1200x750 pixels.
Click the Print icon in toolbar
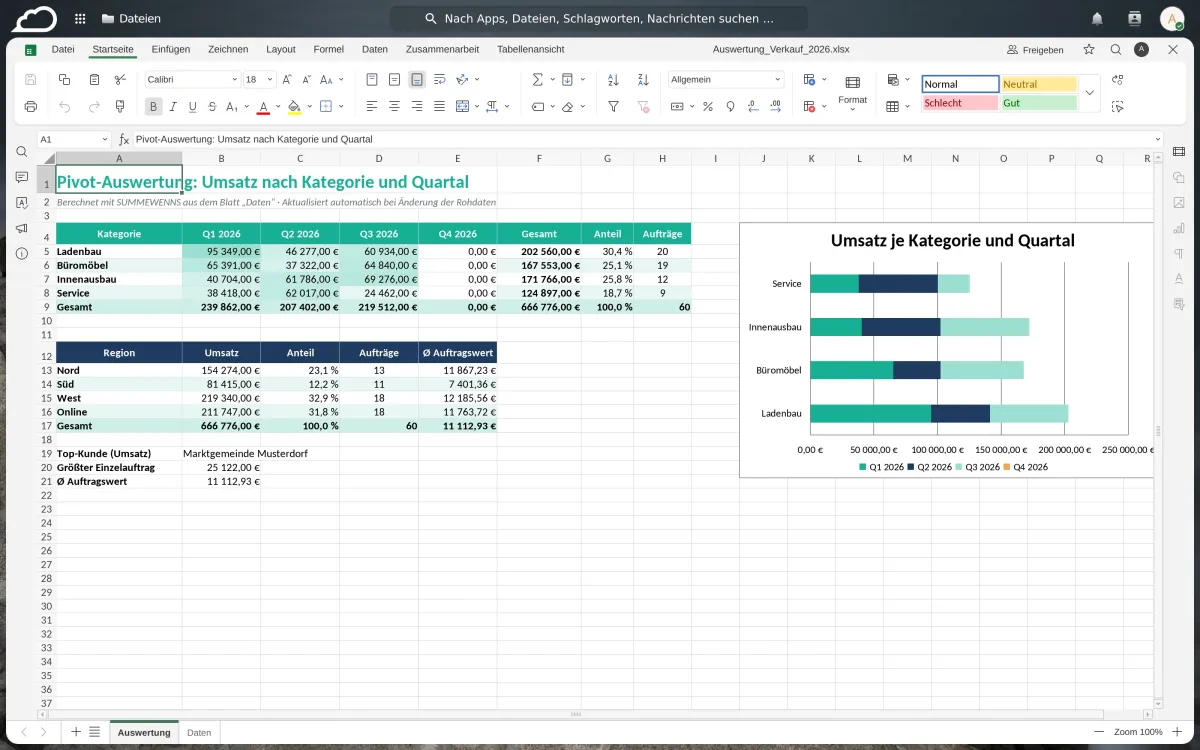pos(31,106)
